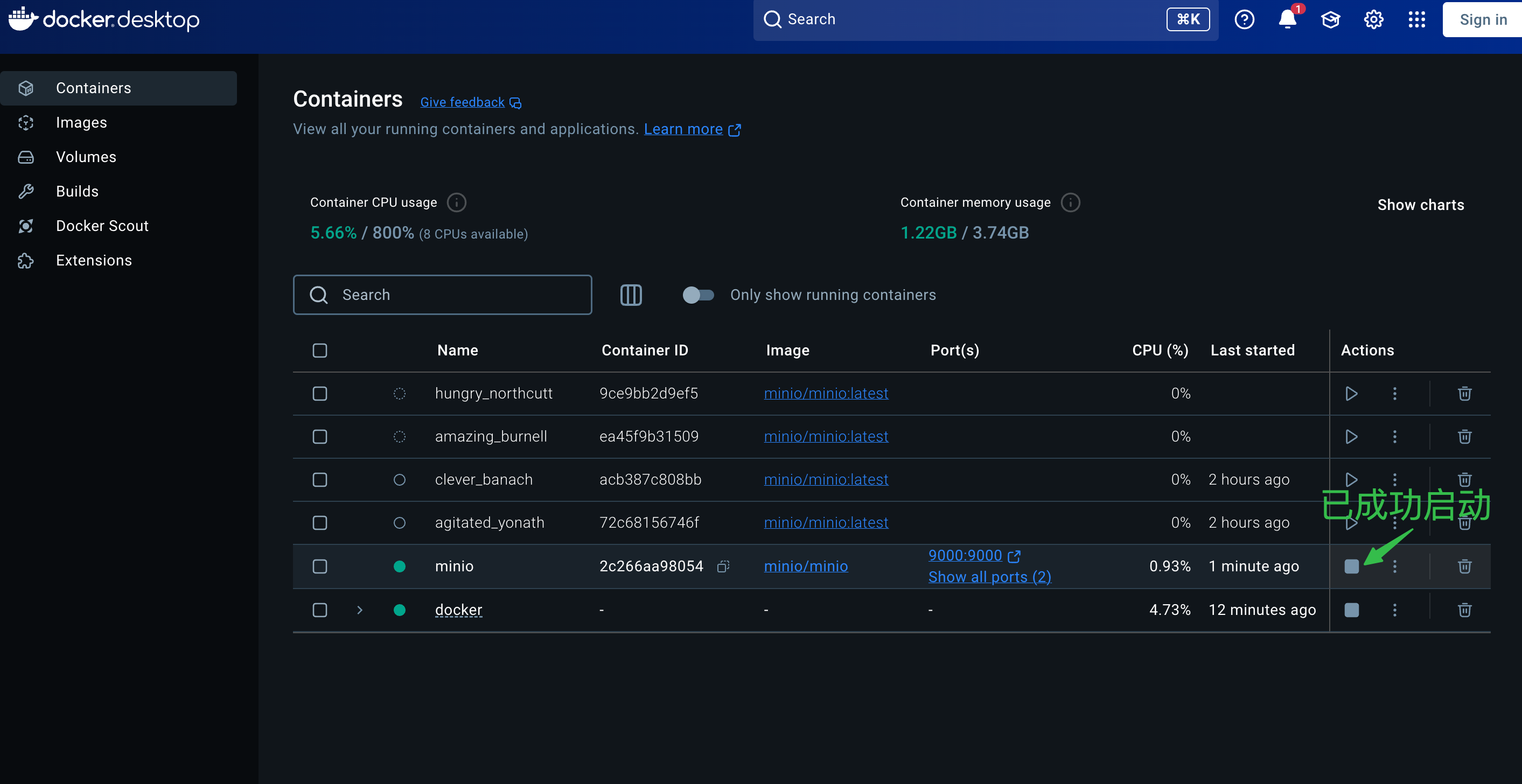Image resolution: width=1522 pixels, height=784 pixels.
Task: Open the settings gear icon
Action: (x=1373, y=19)
